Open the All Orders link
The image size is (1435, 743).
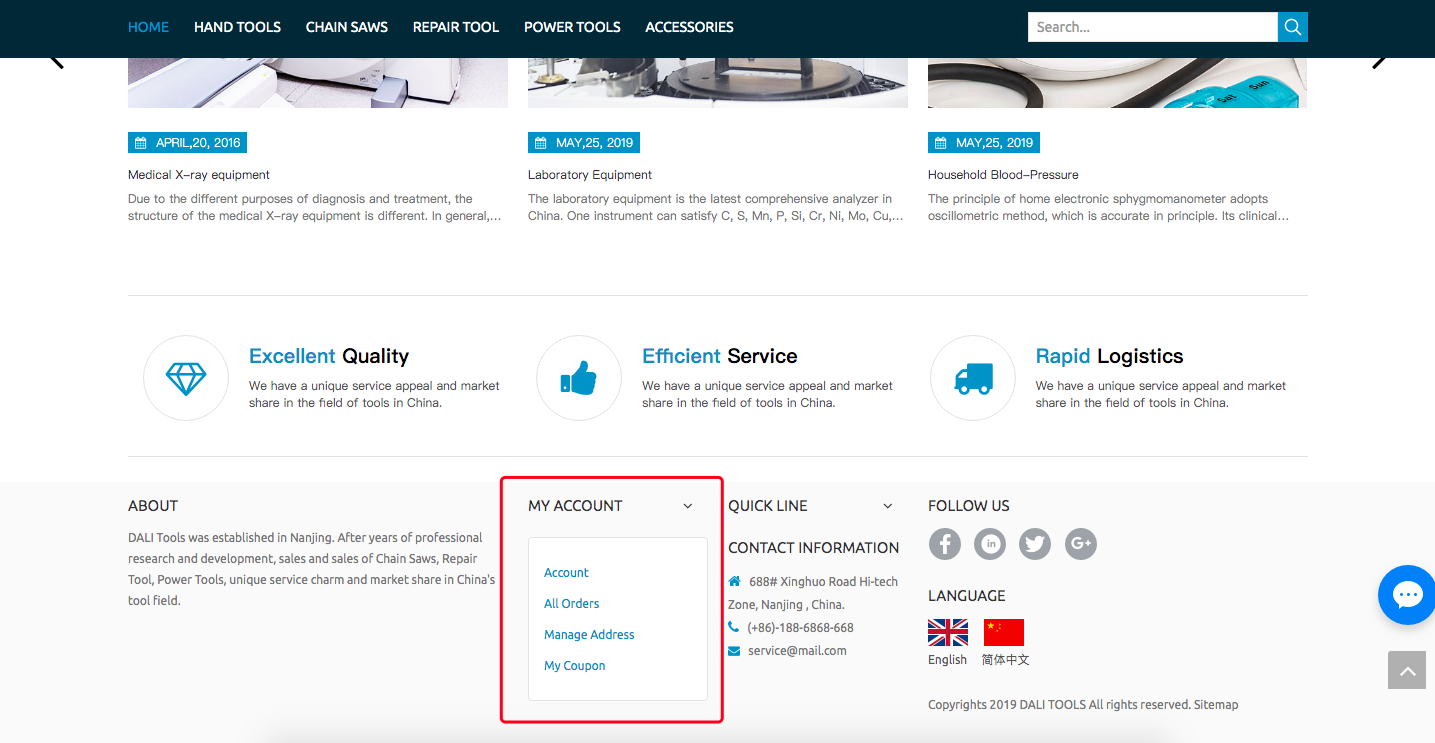571,604
